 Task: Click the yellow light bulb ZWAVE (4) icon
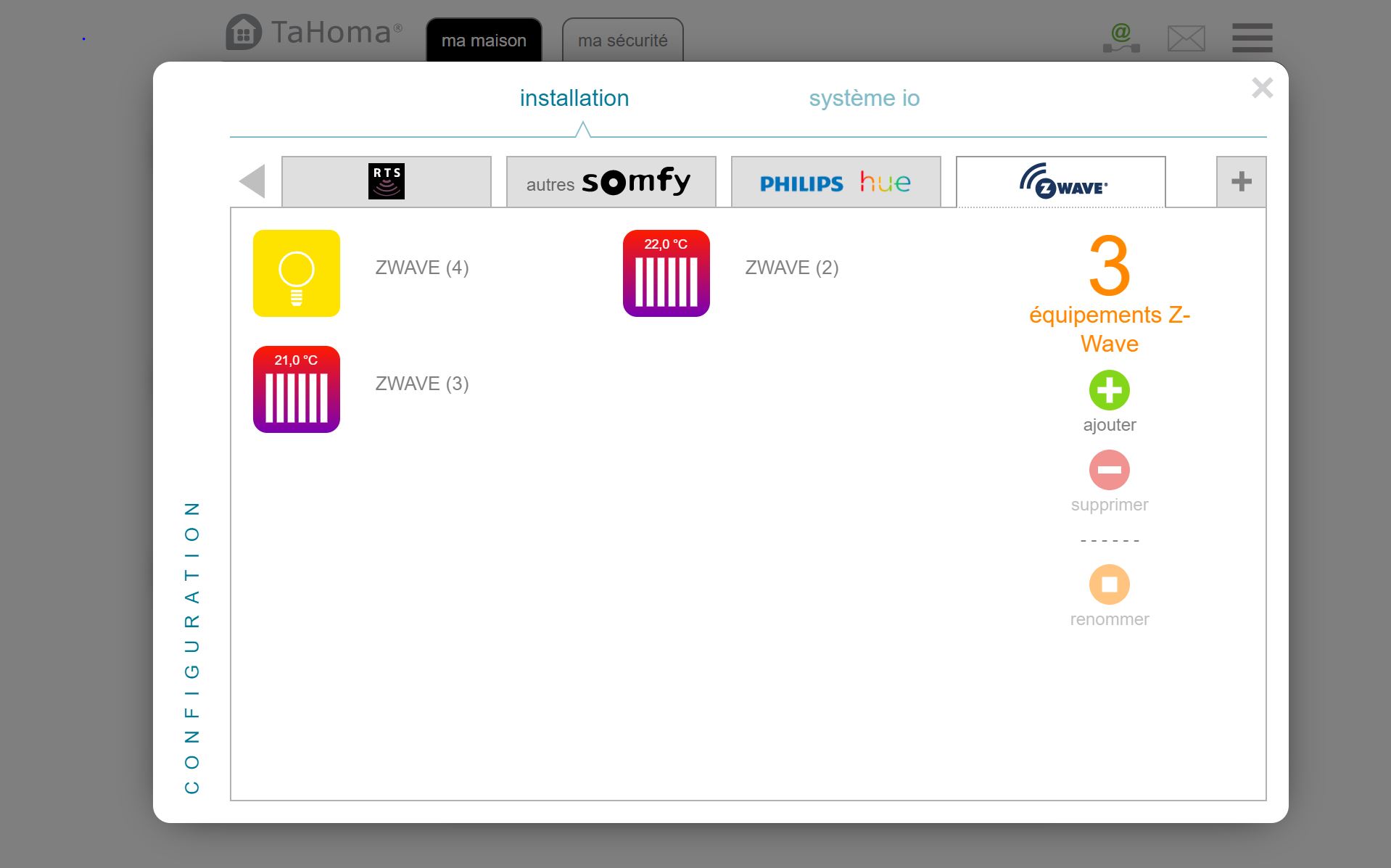click(296, 273)
